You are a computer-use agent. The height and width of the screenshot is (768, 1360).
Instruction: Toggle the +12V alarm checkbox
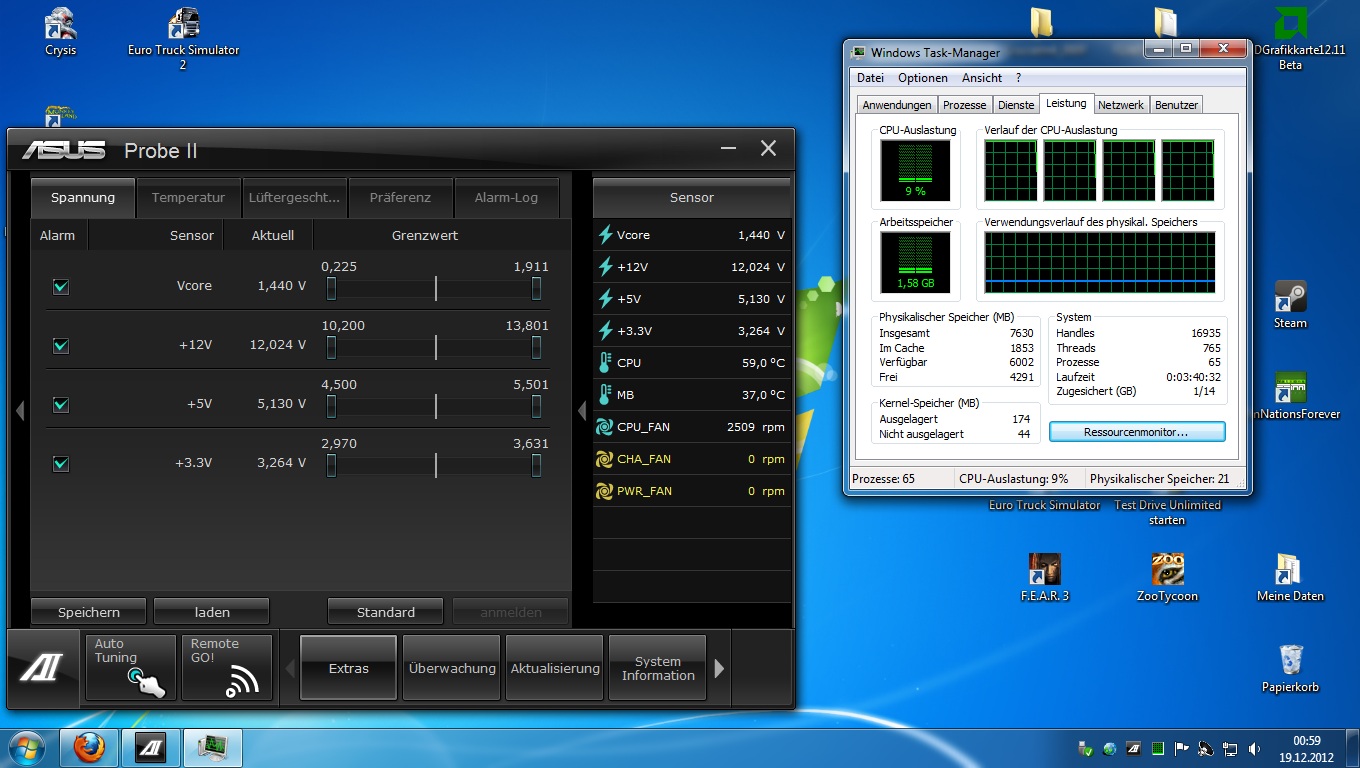pos(61,345)
